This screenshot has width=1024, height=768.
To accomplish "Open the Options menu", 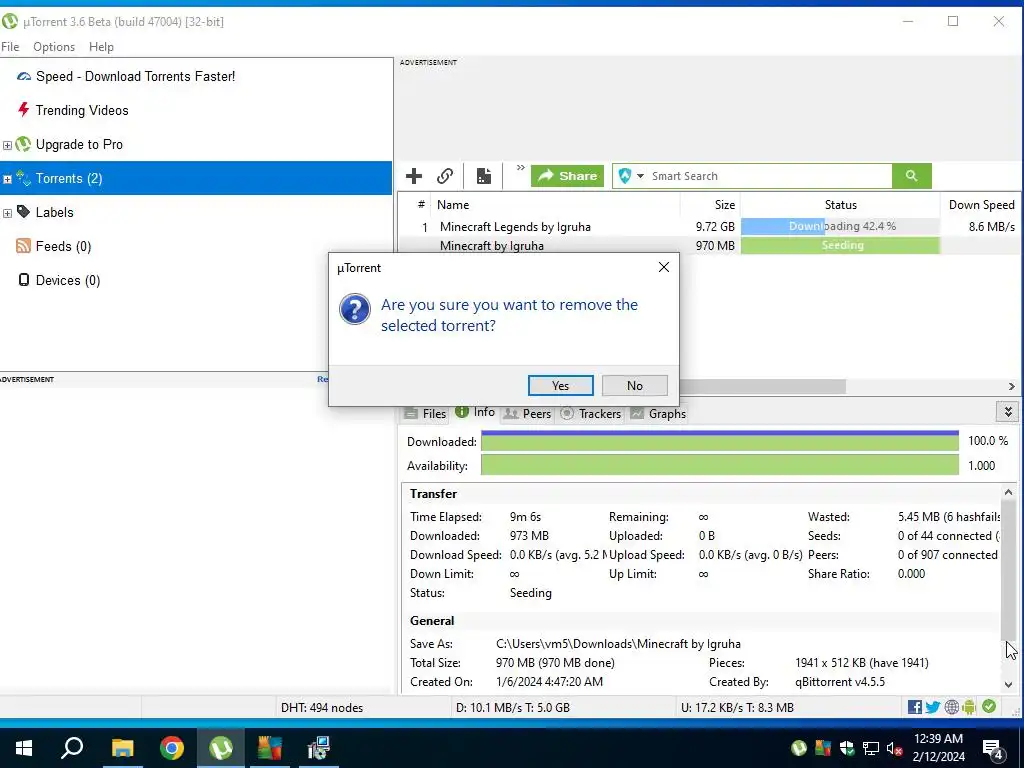I will (54, 47).
